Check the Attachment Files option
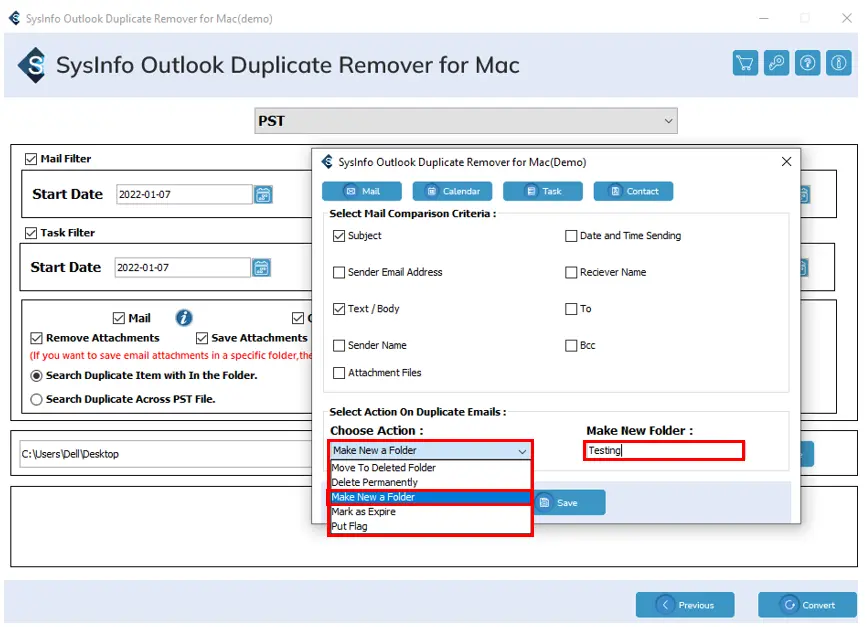Viewport: 867px width, 627px height. 339,373
